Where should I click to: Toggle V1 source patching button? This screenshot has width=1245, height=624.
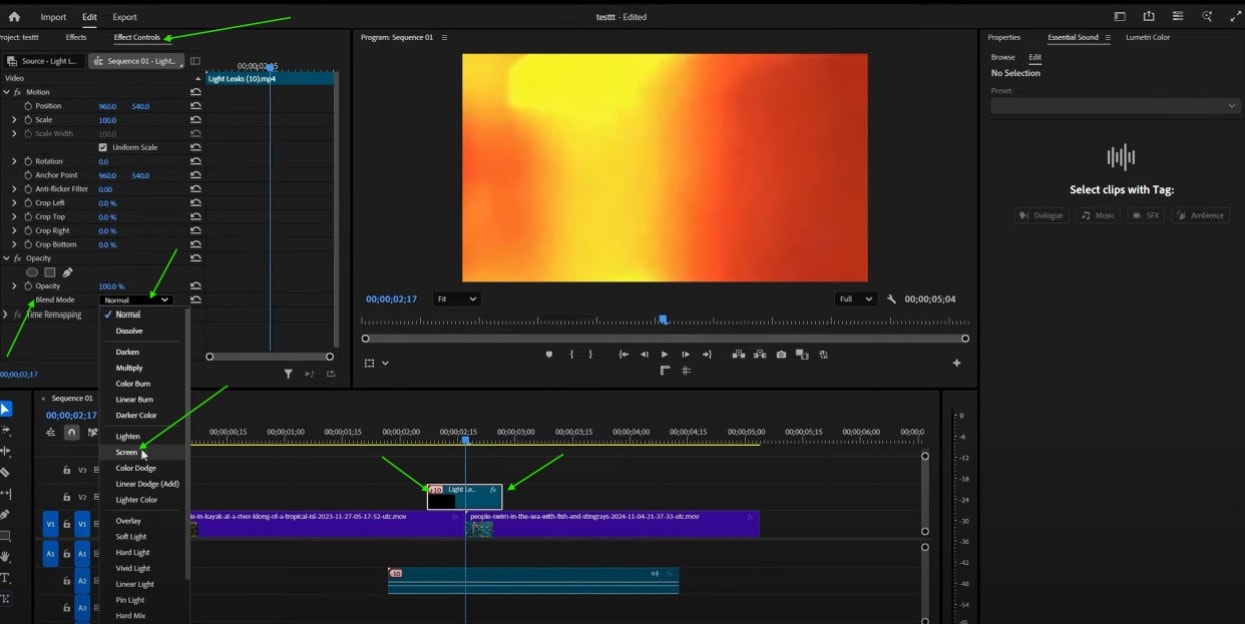50,523
